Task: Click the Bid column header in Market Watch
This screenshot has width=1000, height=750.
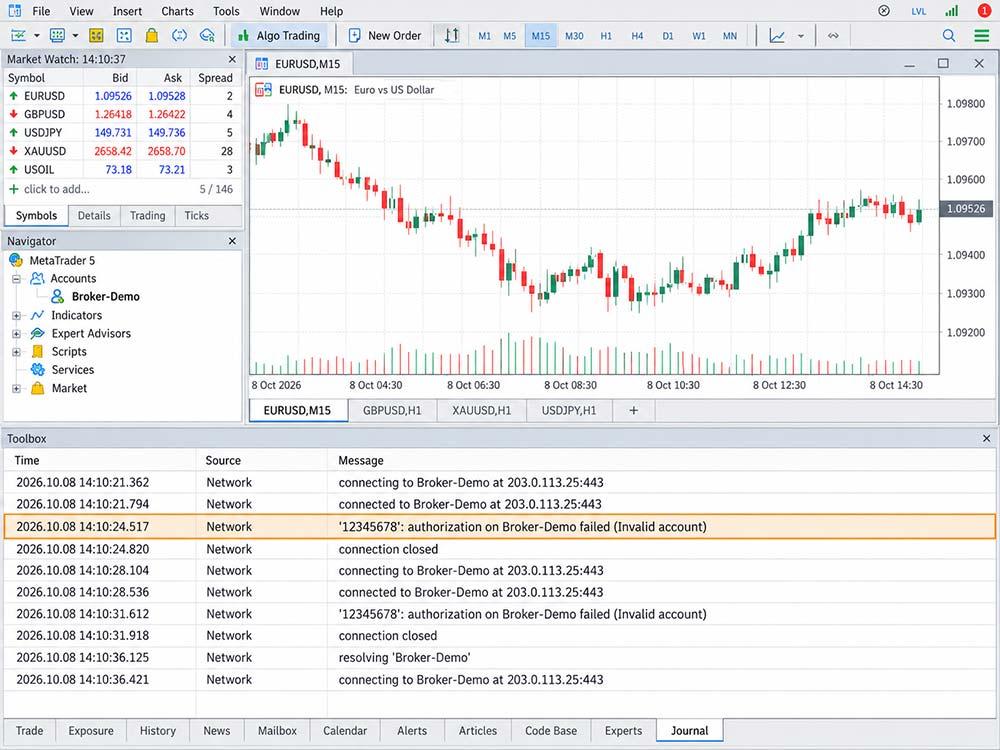Action: click(120, 78)
